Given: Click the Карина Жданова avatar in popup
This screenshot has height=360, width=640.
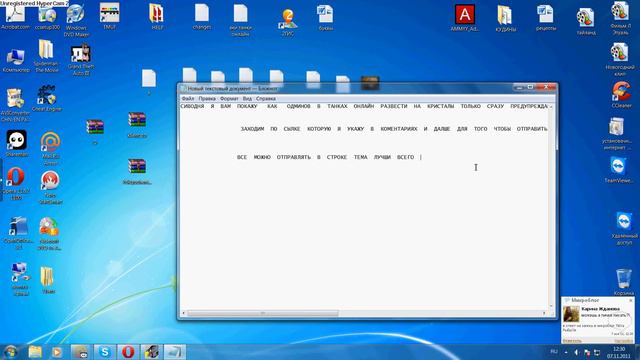Looking at the screenshot, I should (x=571, y=314).
